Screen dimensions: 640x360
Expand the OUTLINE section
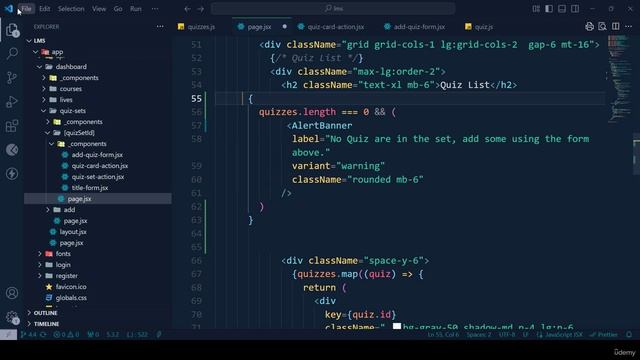[45, 313]
